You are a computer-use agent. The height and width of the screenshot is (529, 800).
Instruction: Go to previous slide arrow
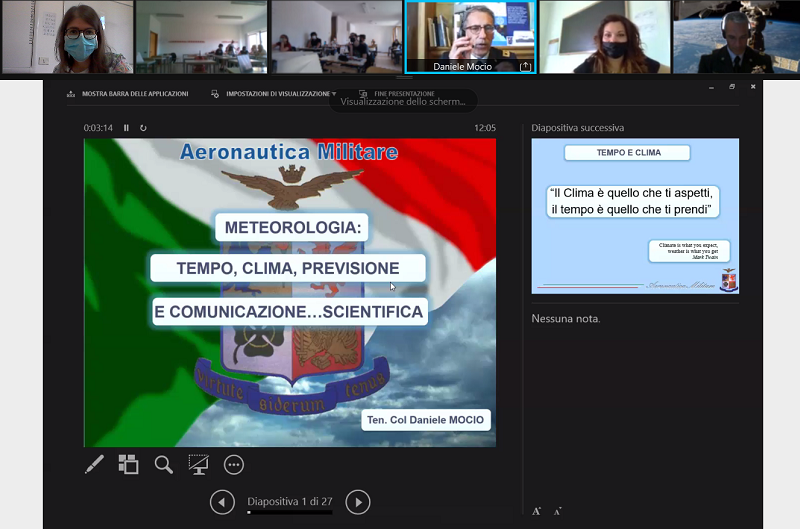point(222,502)
